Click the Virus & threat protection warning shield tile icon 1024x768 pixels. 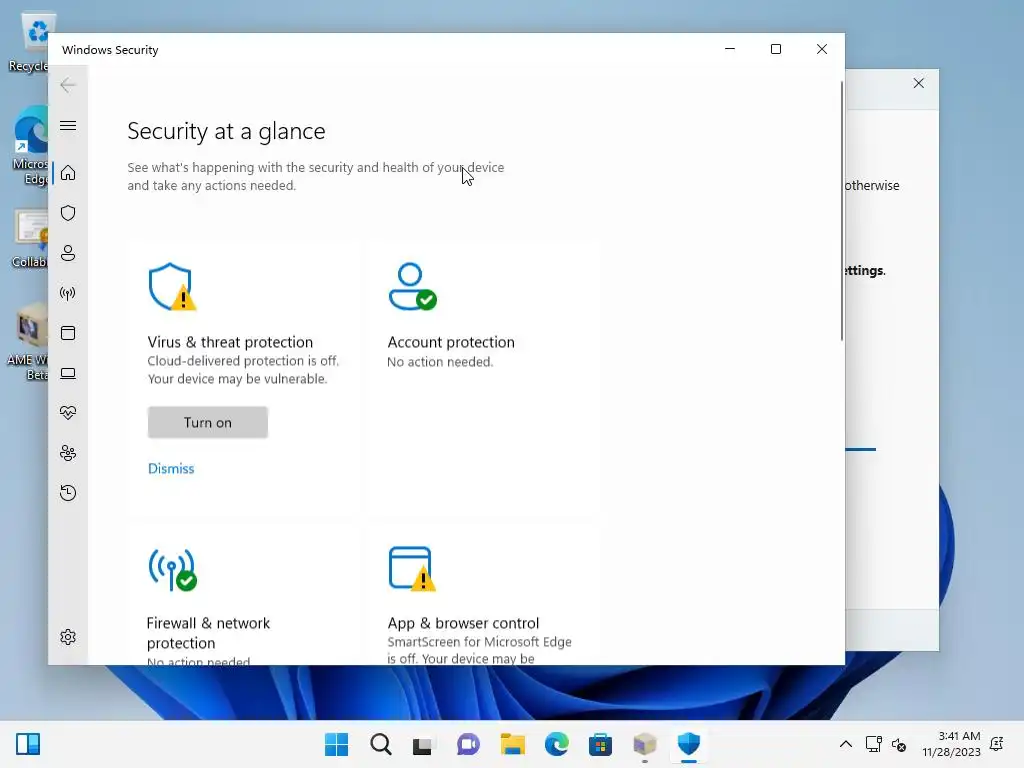pyautogui.click(x=172, y=287)
